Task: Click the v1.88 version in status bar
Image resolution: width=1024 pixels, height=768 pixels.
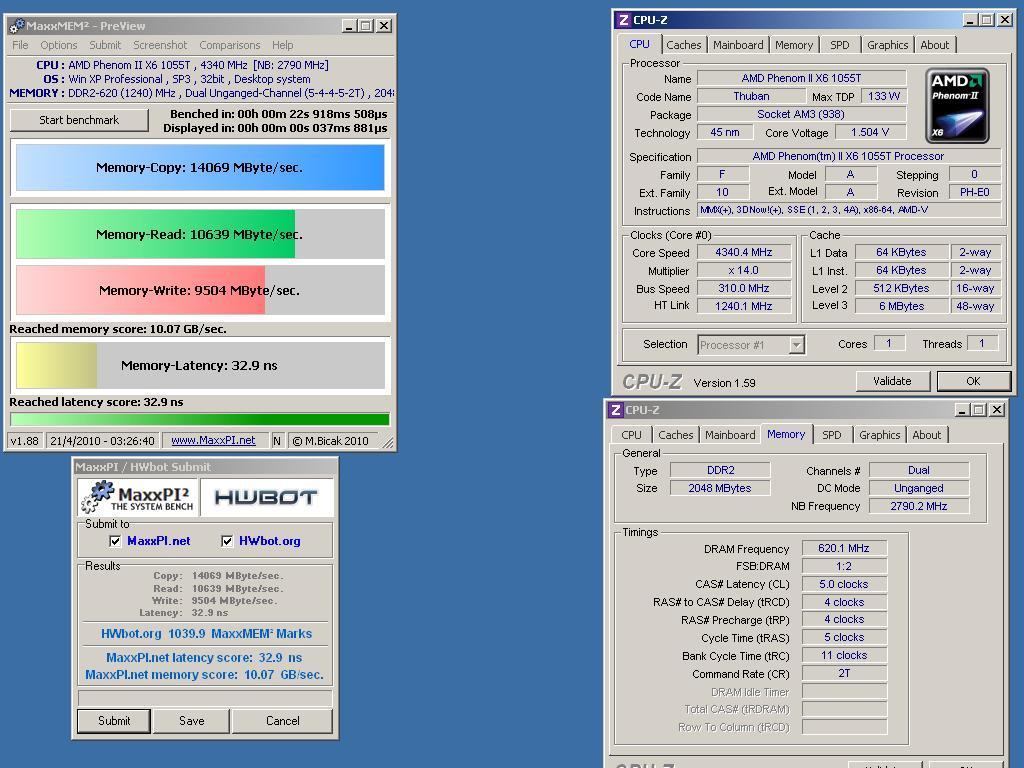Action: pyautogui.click(x=25, y=441)
